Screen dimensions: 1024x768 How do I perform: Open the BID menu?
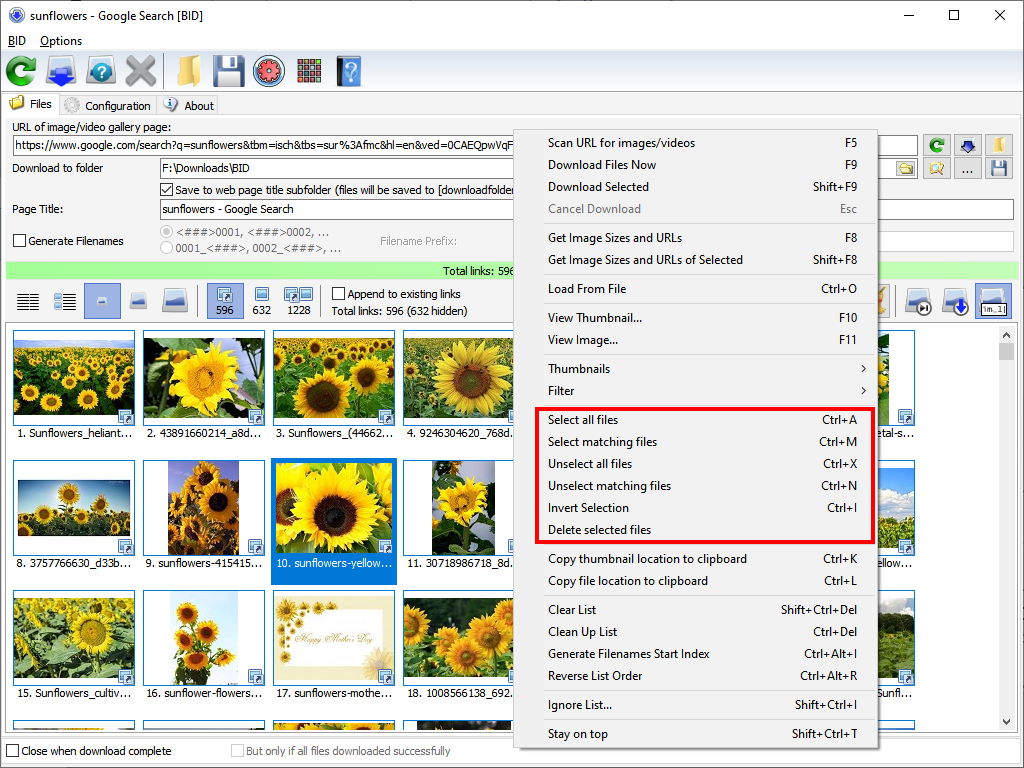click(17, 40)
